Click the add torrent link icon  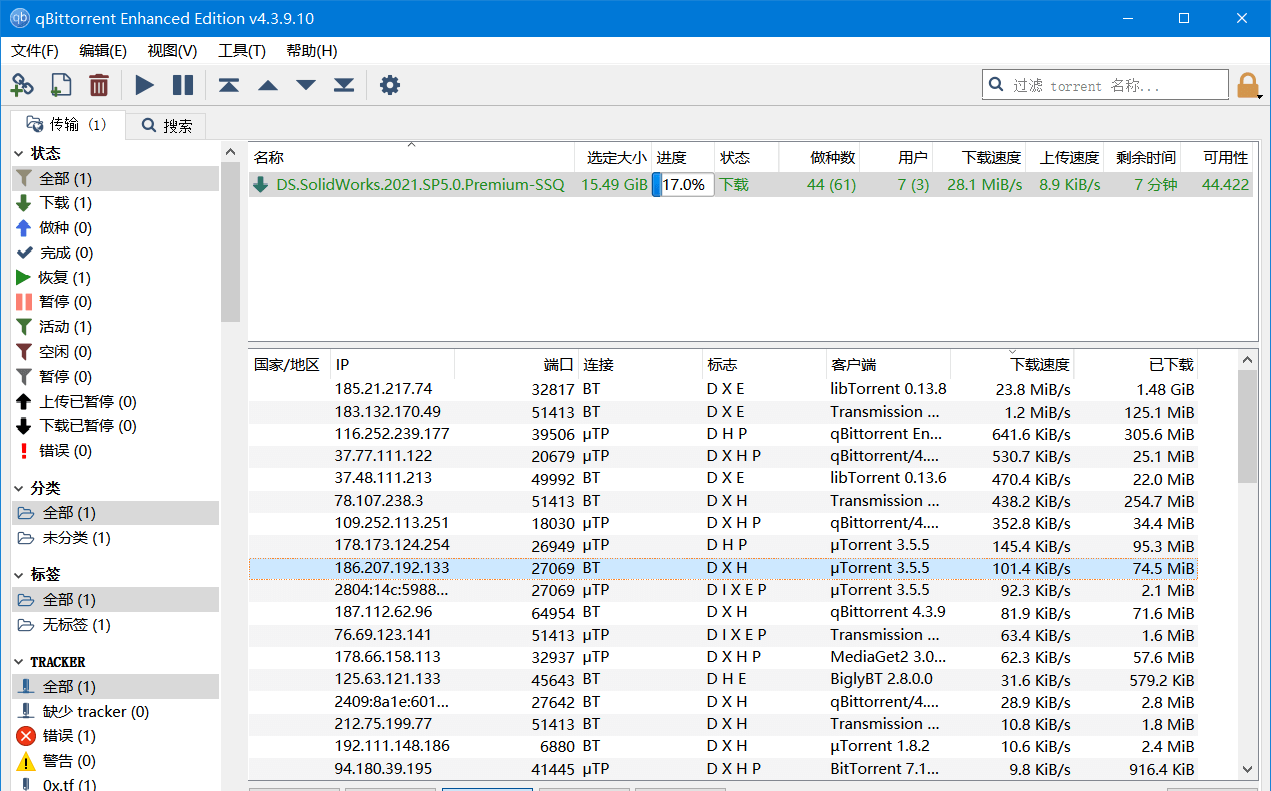point(22,85)
